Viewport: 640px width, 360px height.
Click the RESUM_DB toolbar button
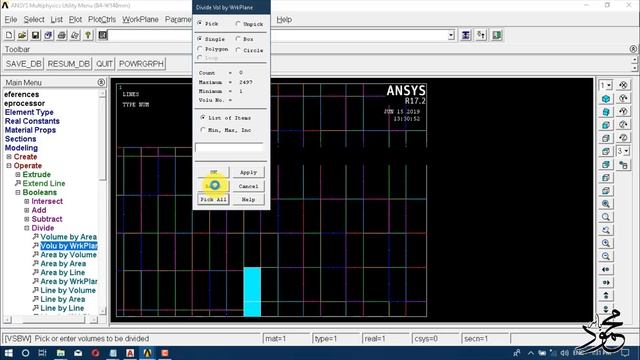(69, 64)
